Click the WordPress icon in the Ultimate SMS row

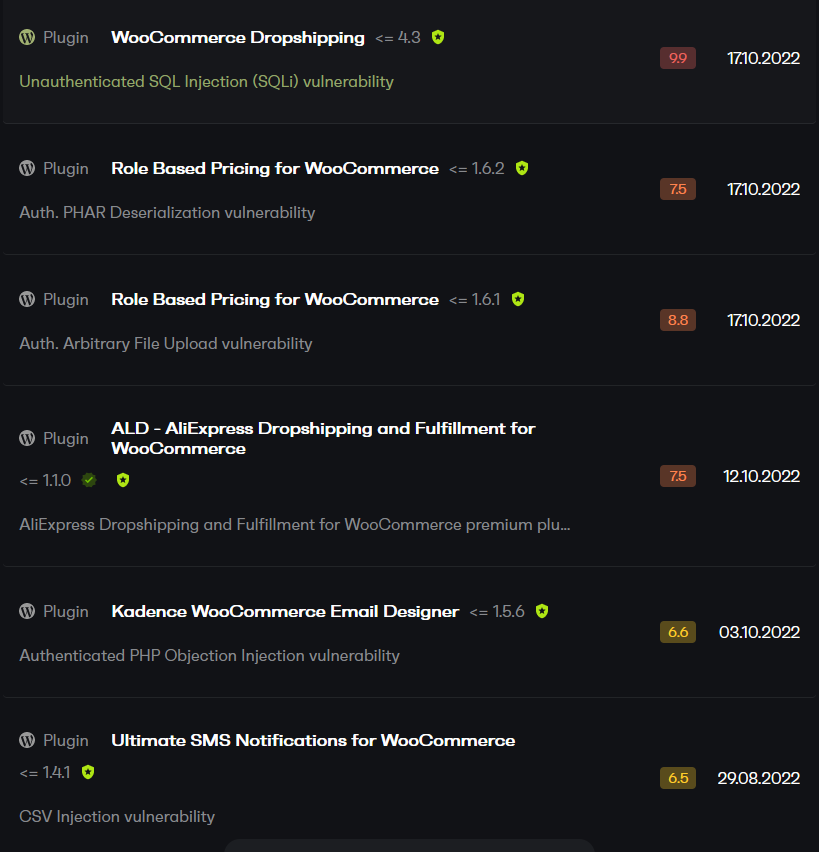click(27, 741)
